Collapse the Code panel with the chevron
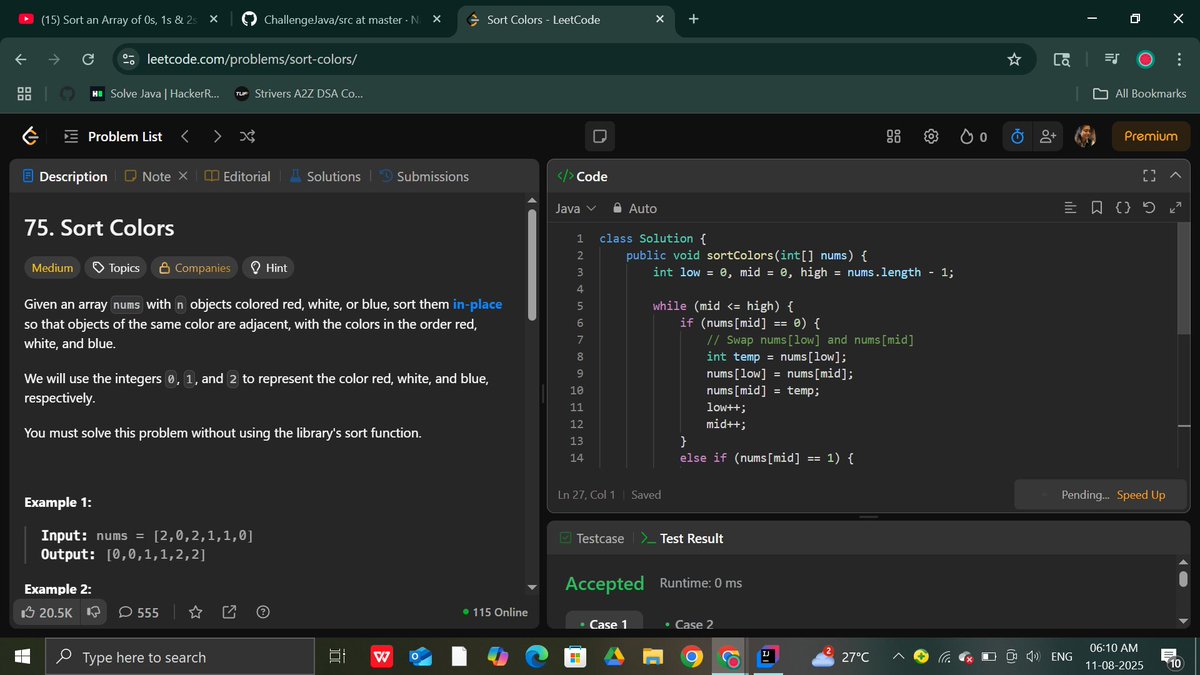The image size is (1200, 675). [x=1175, y=176]
